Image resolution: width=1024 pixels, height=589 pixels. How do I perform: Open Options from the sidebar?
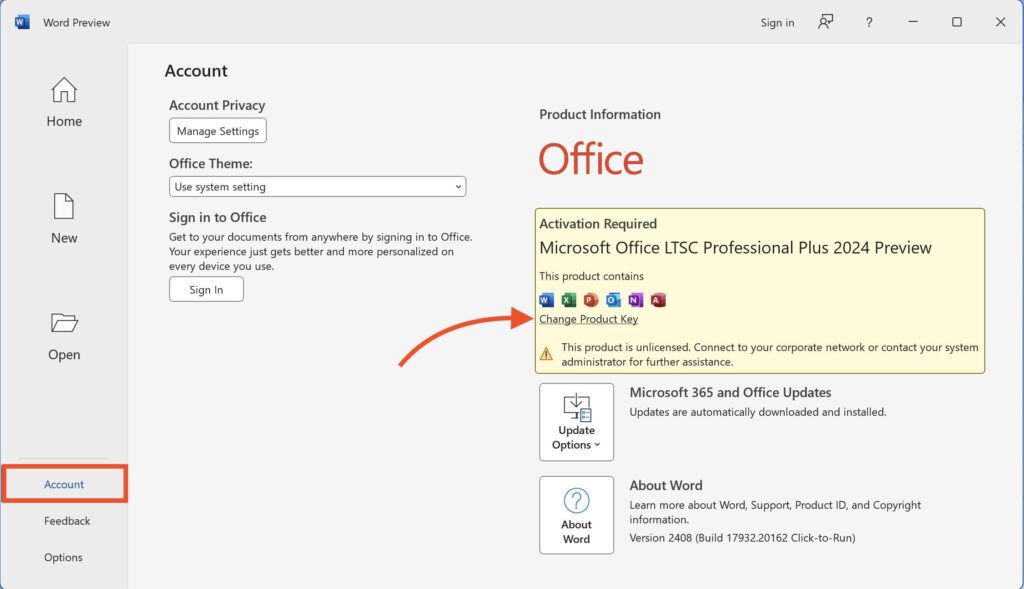[x=63, y=557]
